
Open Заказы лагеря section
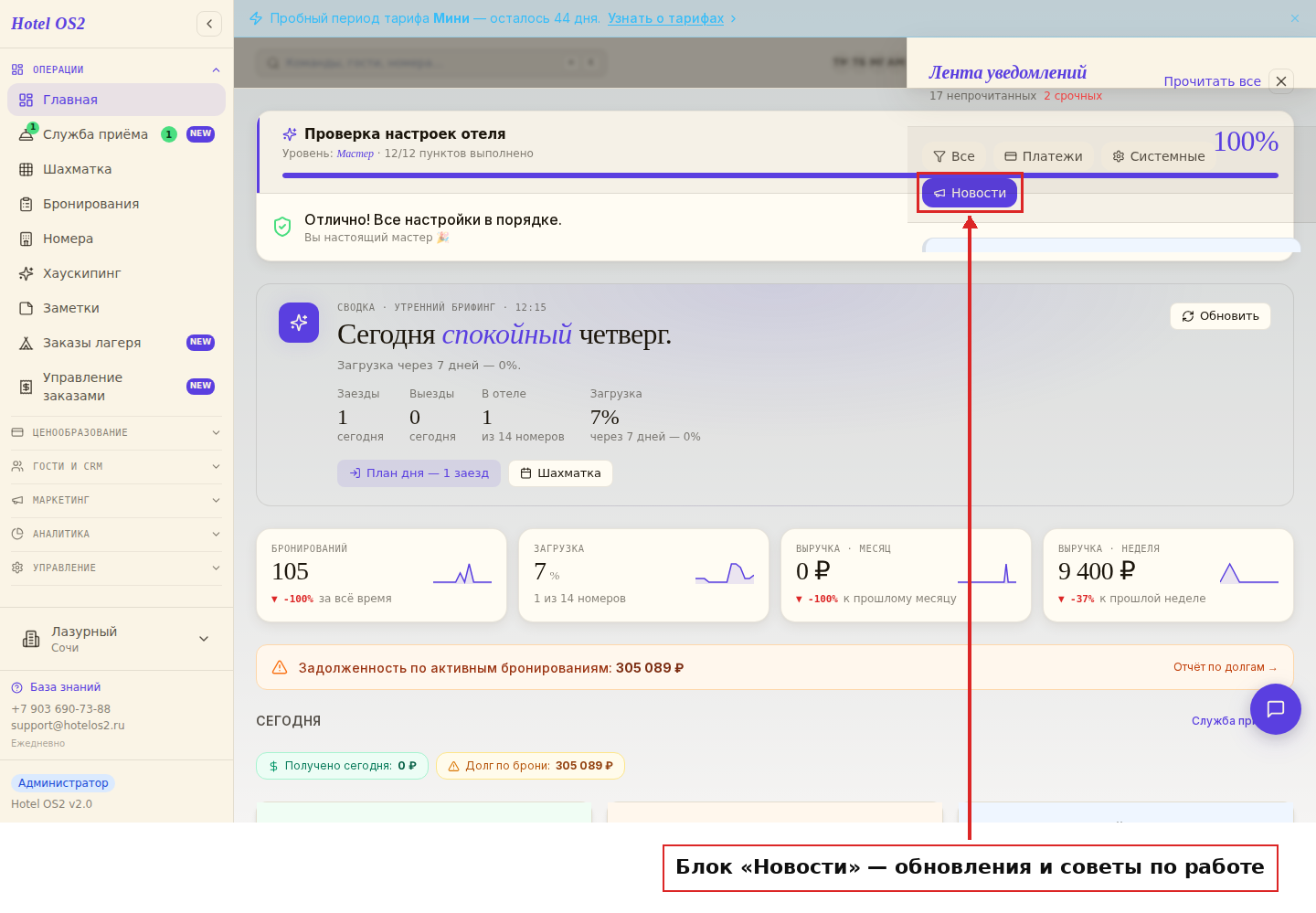[x=116, y=343]
